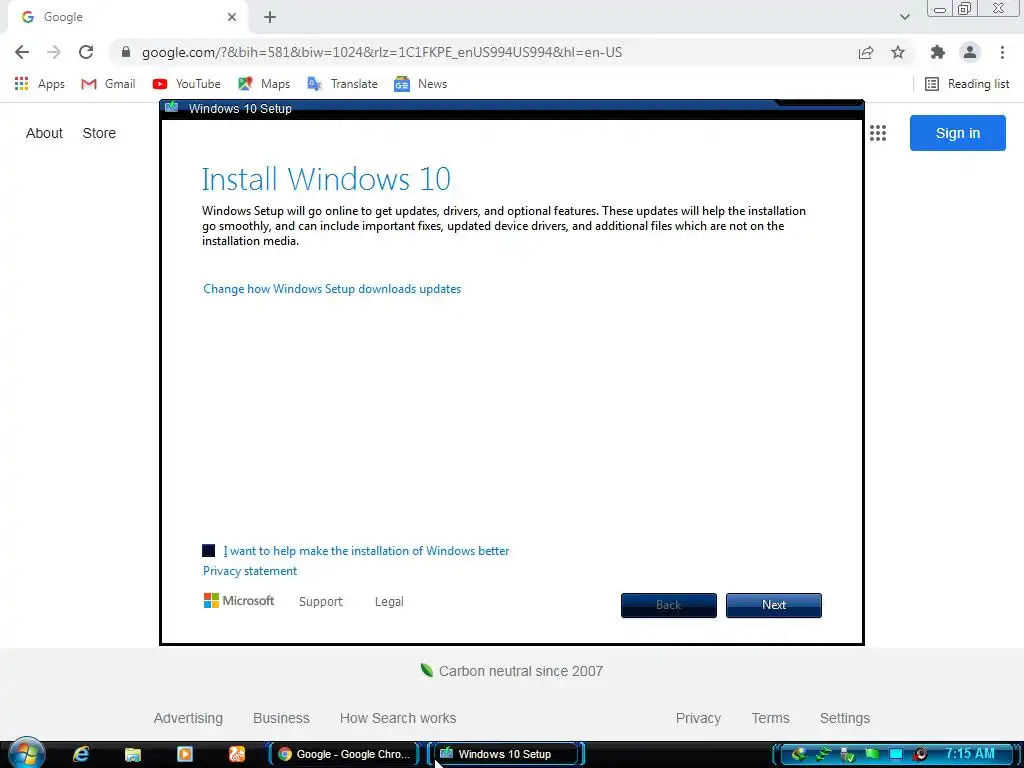The width and height of the screenshot is (1024, 768).
Task: Open the Legal link in setup
Action: tap(389, 601)
